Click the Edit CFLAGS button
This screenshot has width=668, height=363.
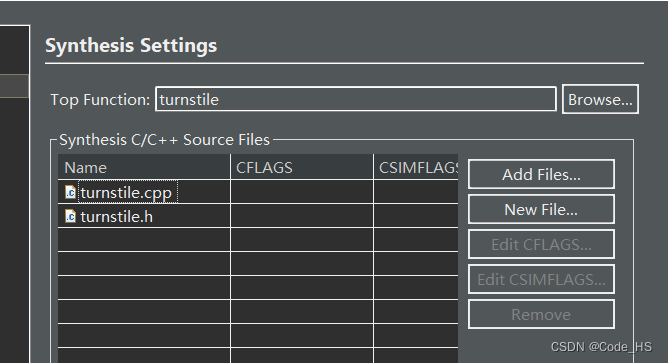541,244
